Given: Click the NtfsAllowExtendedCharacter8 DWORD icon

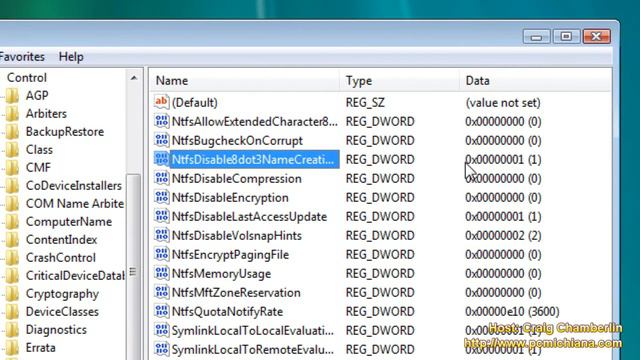Looking at the screenshot, I should pyautogui.click(x=162, y=121).
